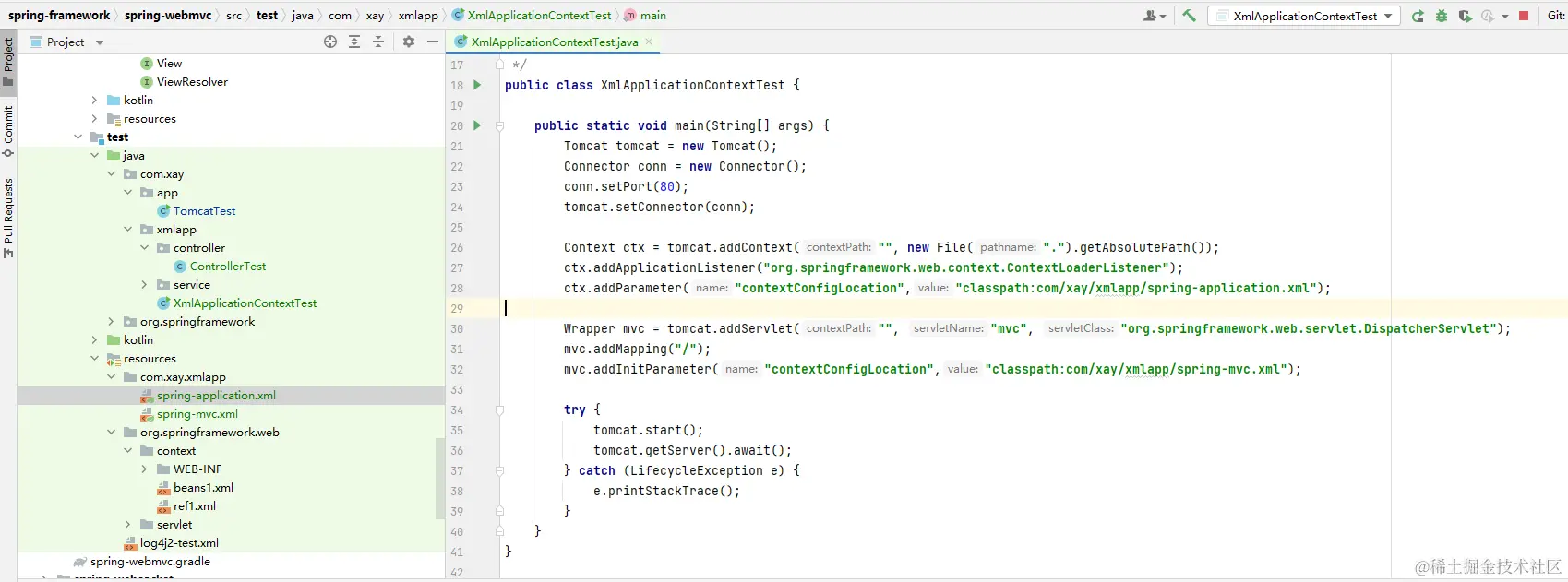Click XmlApplicationContextTest class in the breadcrumb

click(532, 16)
